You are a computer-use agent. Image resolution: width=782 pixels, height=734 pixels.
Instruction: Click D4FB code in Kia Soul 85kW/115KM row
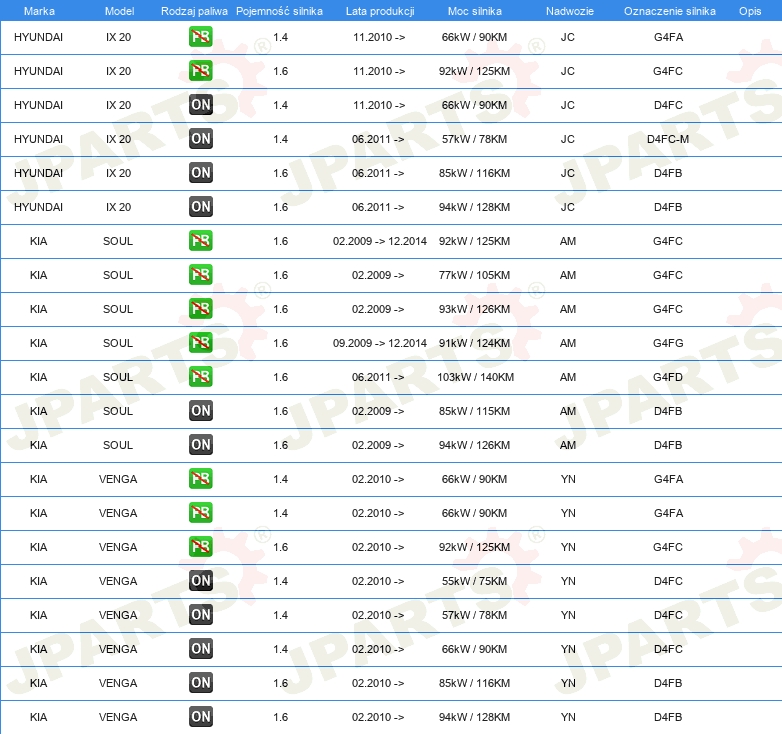(x=668, y=411)
